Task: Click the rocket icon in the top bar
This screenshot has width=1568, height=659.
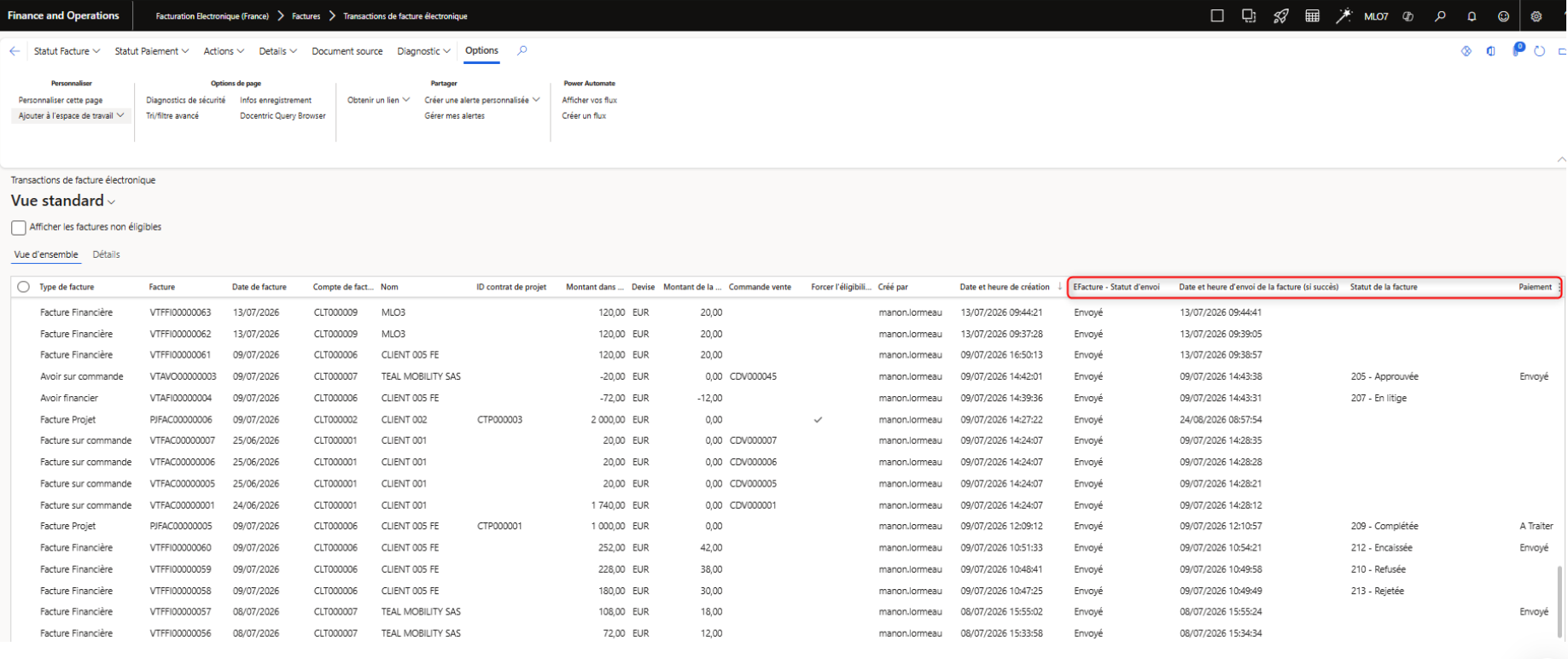Action: pos(1281,16)
